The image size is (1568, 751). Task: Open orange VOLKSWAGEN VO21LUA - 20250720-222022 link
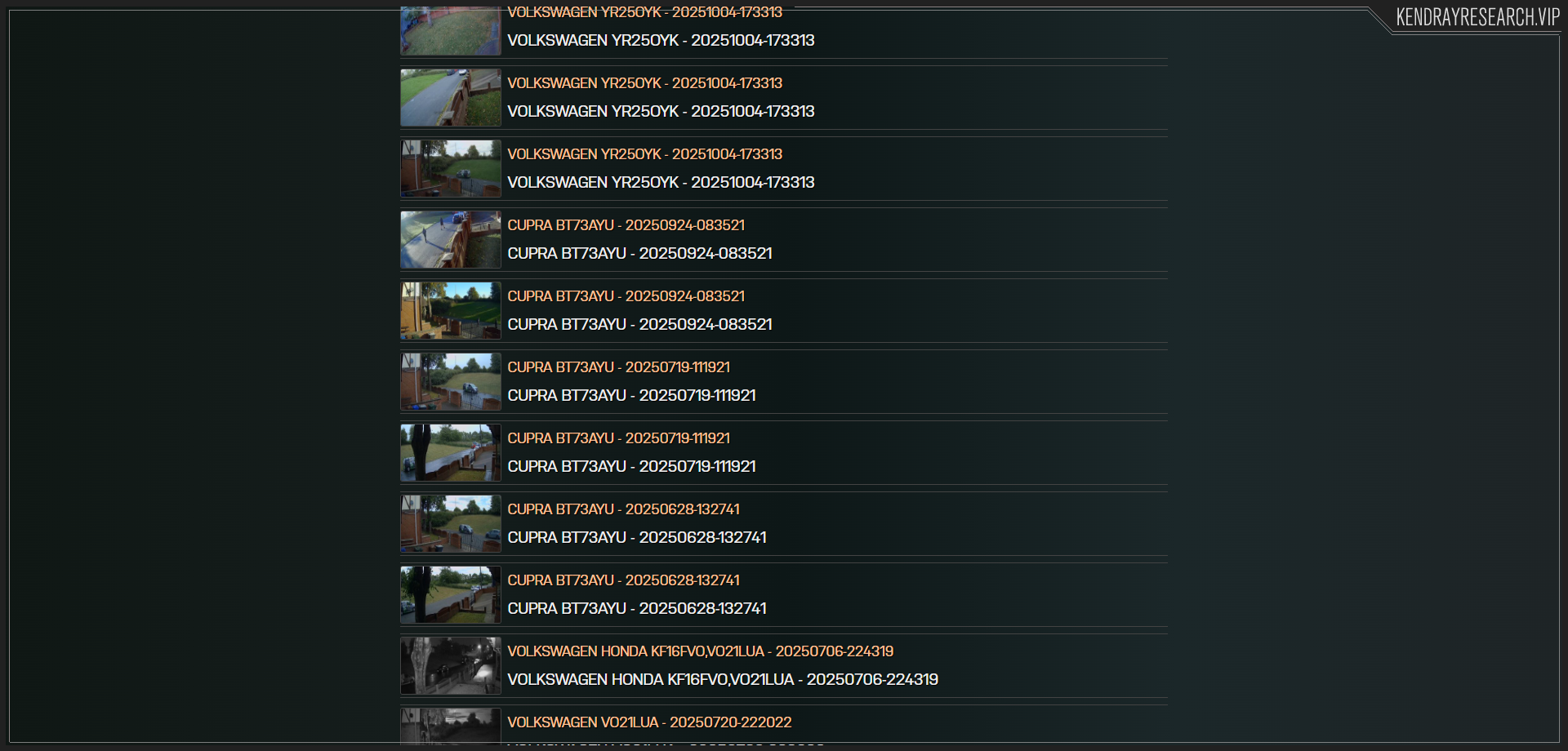[650, 722]
